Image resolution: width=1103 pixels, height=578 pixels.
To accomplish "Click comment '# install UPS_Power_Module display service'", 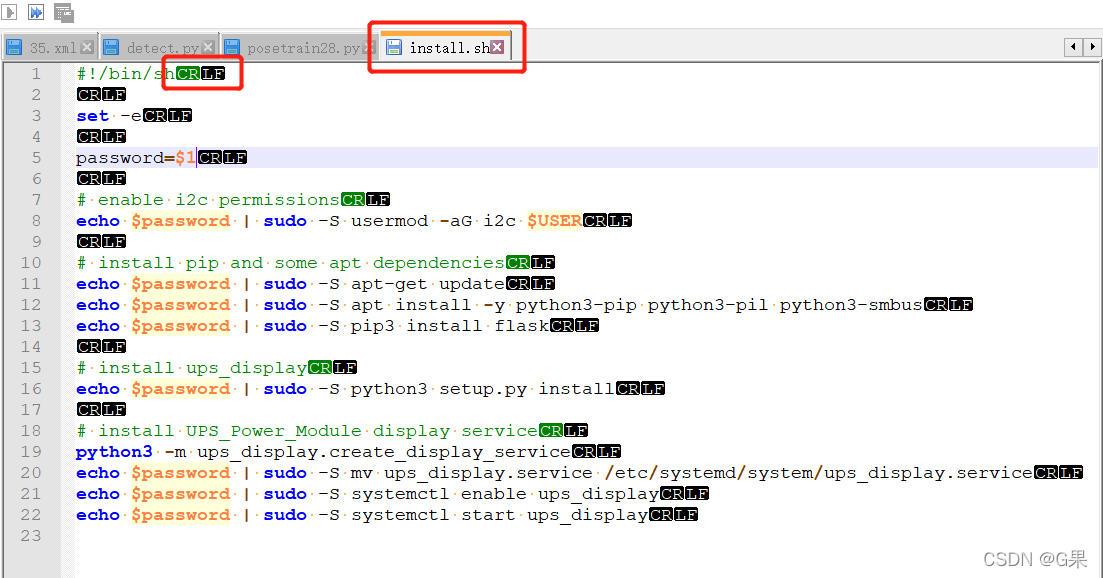I will point(307,431).
